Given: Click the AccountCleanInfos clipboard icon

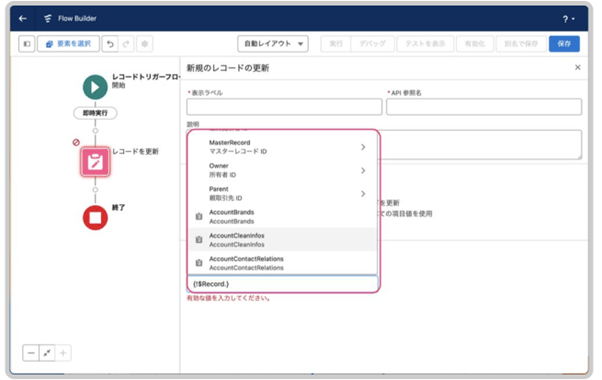Looking at the screenshot, I should (199, 240).
